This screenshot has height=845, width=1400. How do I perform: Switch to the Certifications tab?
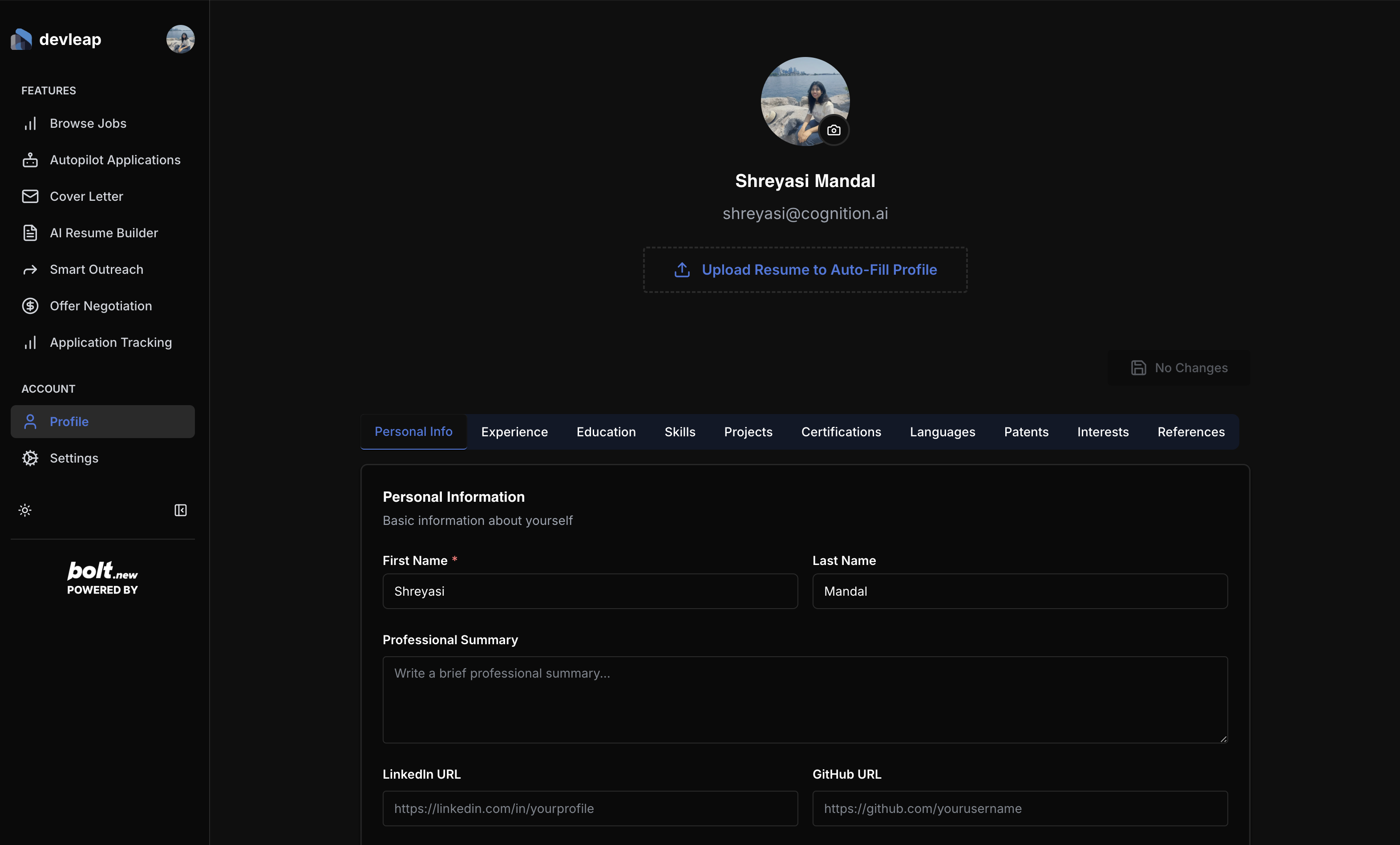(841, 432)
